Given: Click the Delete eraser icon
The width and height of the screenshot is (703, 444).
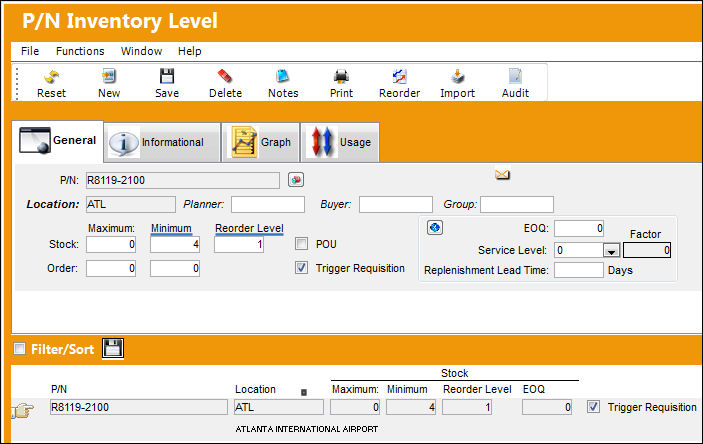Looking at the screenshot, I should 225,77.
